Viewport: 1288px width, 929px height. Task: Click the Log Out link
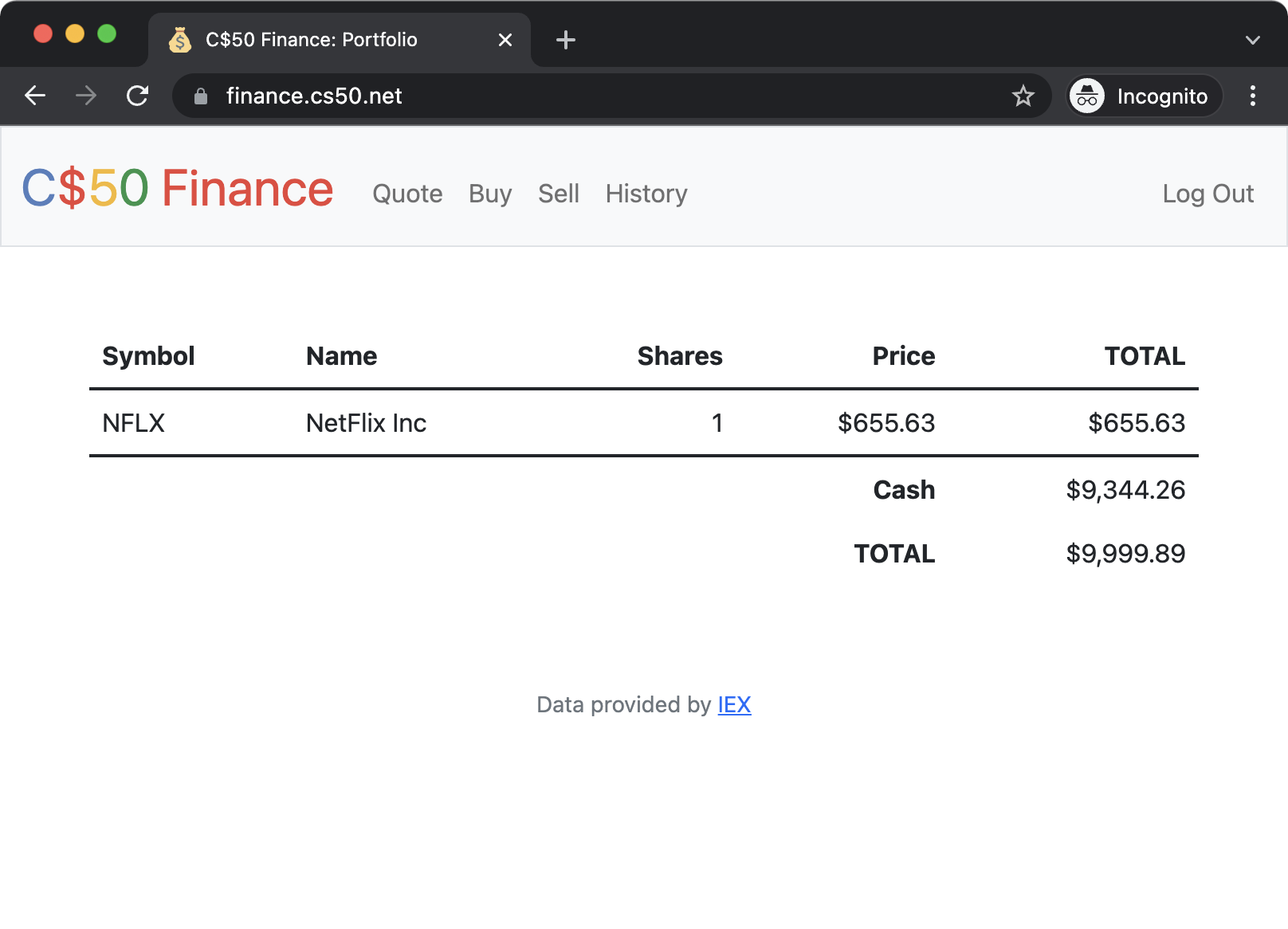(x=1208, y=194)
